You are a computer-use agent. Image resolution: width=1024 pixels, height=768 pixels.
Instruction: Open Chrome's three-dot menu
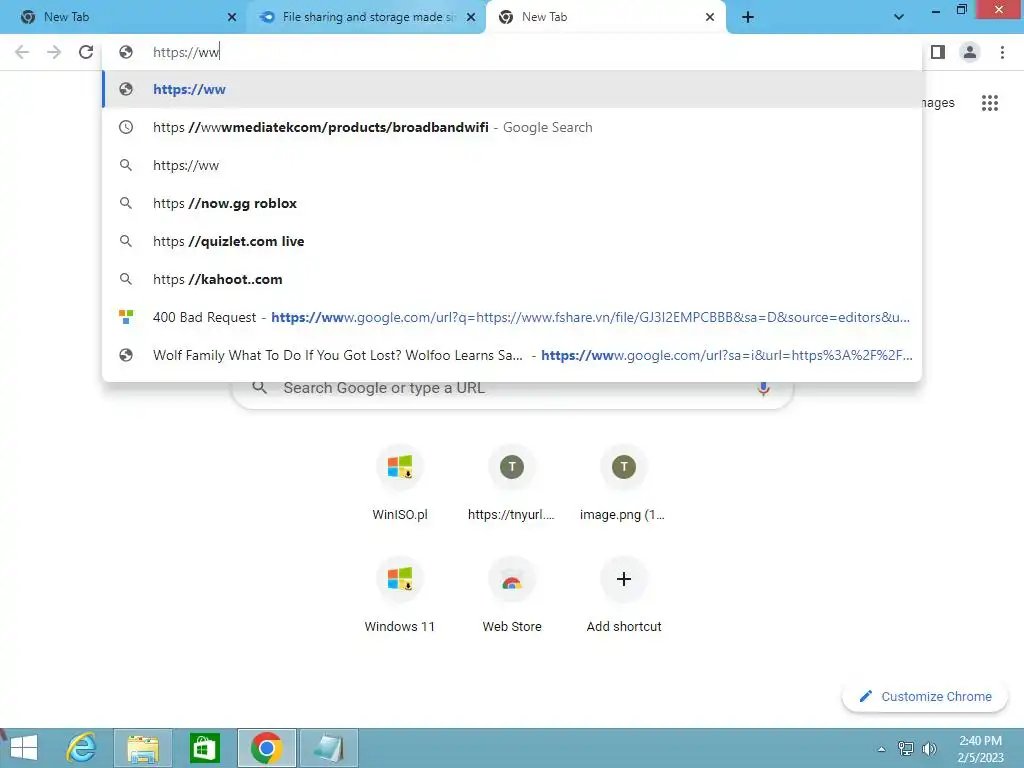click(1002, 52)
